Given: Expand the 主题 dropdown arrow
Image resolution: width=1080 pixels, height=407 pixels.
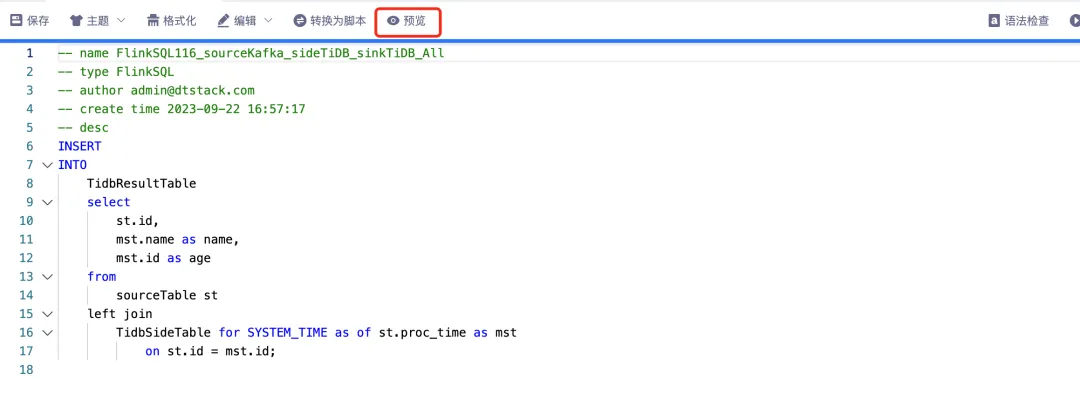Looking at the screenshot, I should tap(121, 21).
